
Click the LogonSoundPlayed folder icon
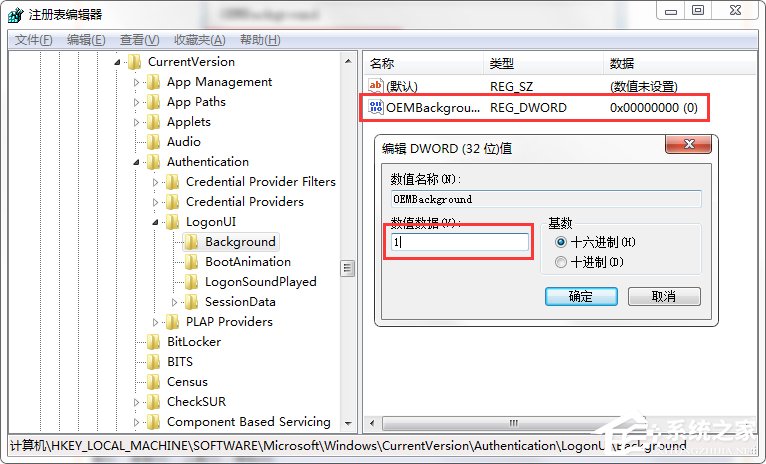tap(192, 282)
